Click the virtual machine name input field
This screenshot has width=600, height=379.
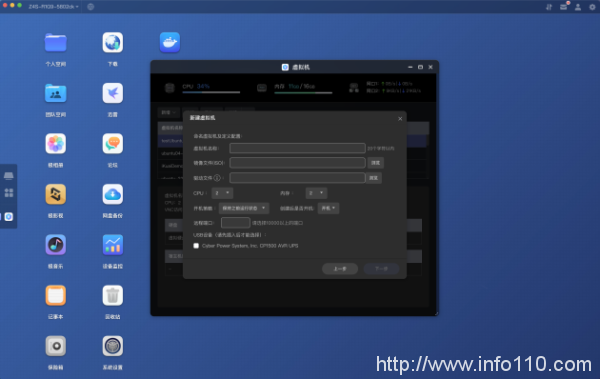[297, 148]
